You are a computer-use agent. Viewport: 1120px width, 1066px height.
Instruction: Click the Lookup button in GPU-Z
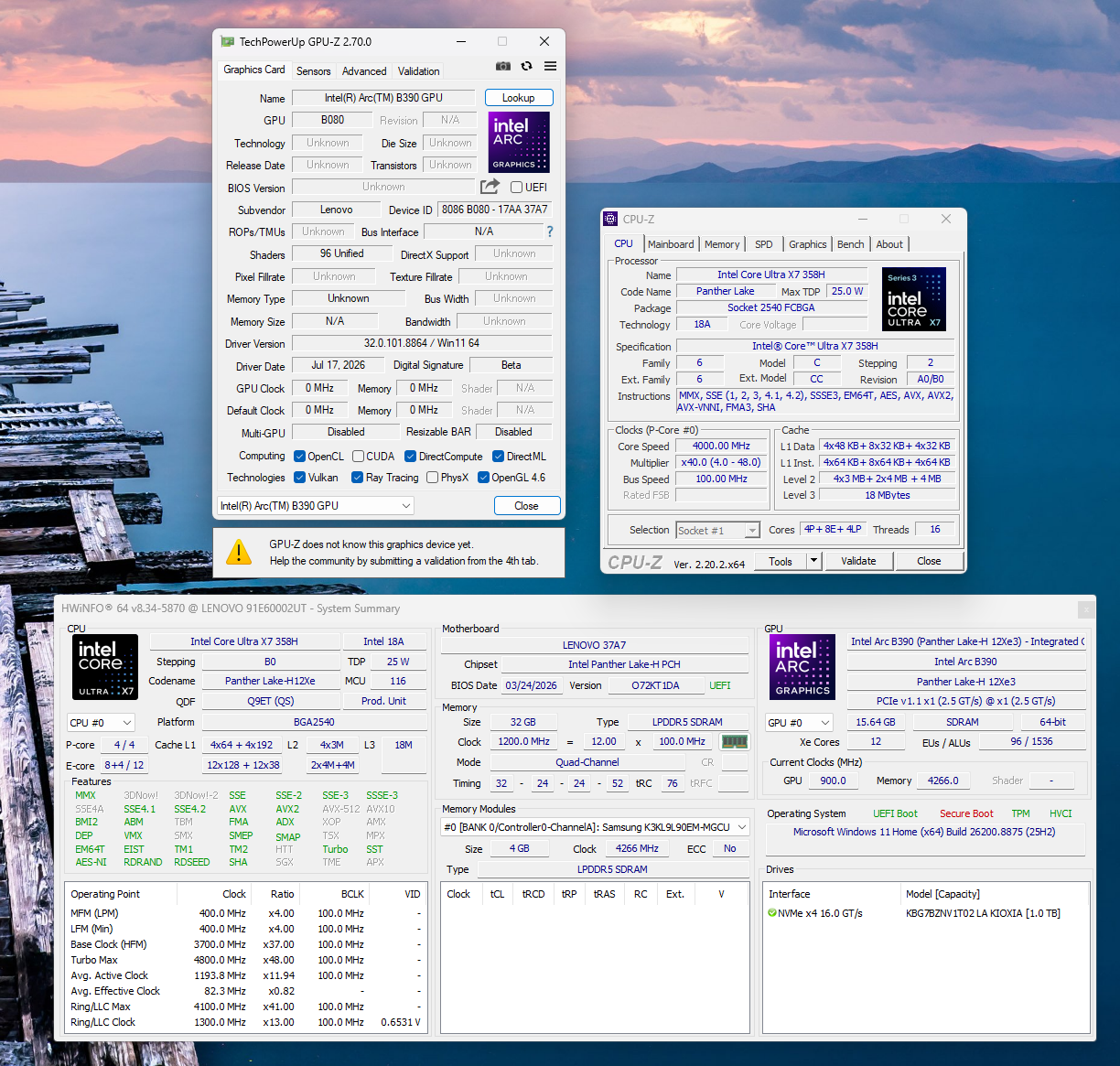tap(518, 98)
